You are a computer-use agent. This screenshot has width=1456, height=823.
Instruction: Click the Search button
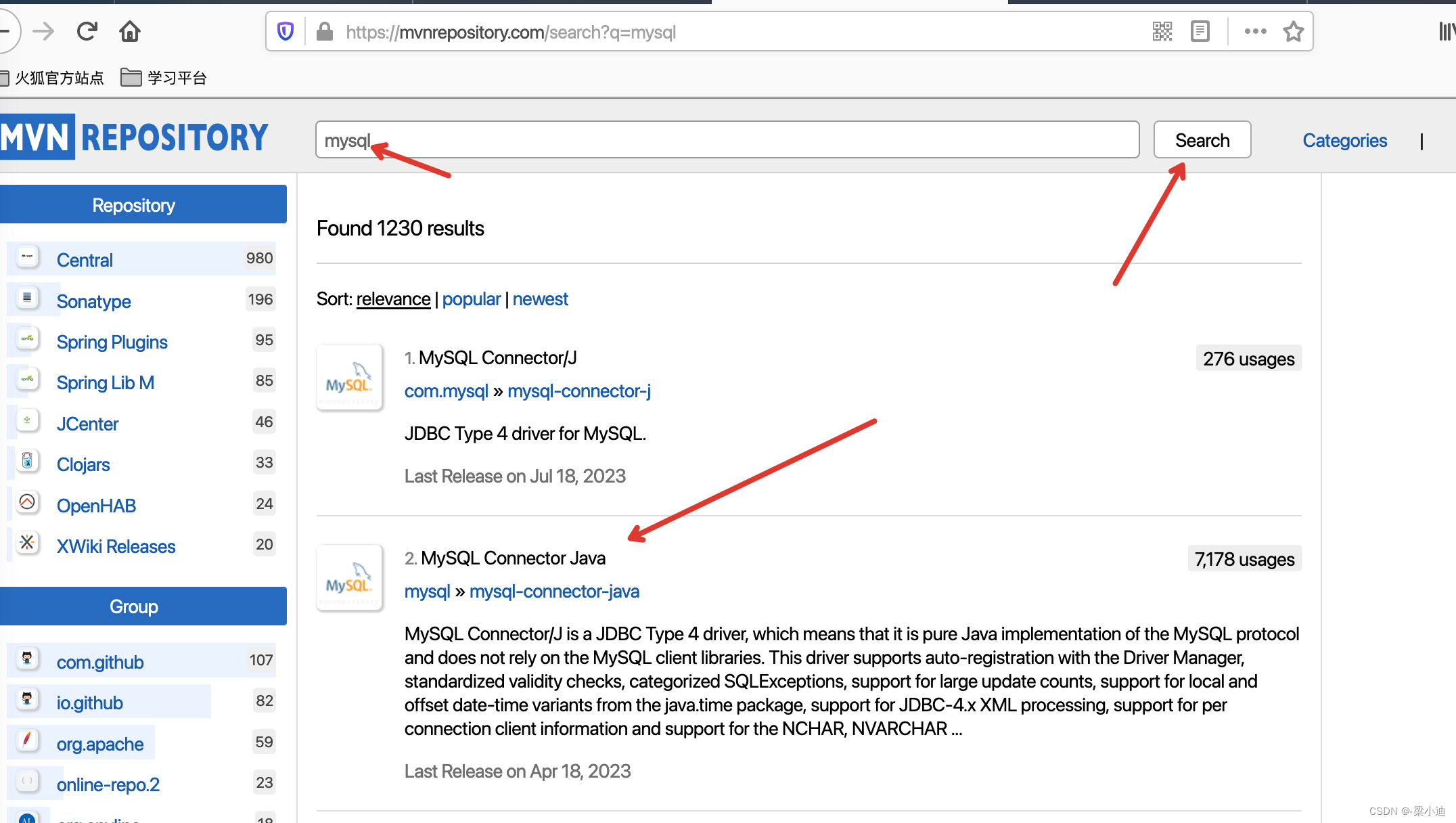pyautogui.click(x=1202, y=140)
